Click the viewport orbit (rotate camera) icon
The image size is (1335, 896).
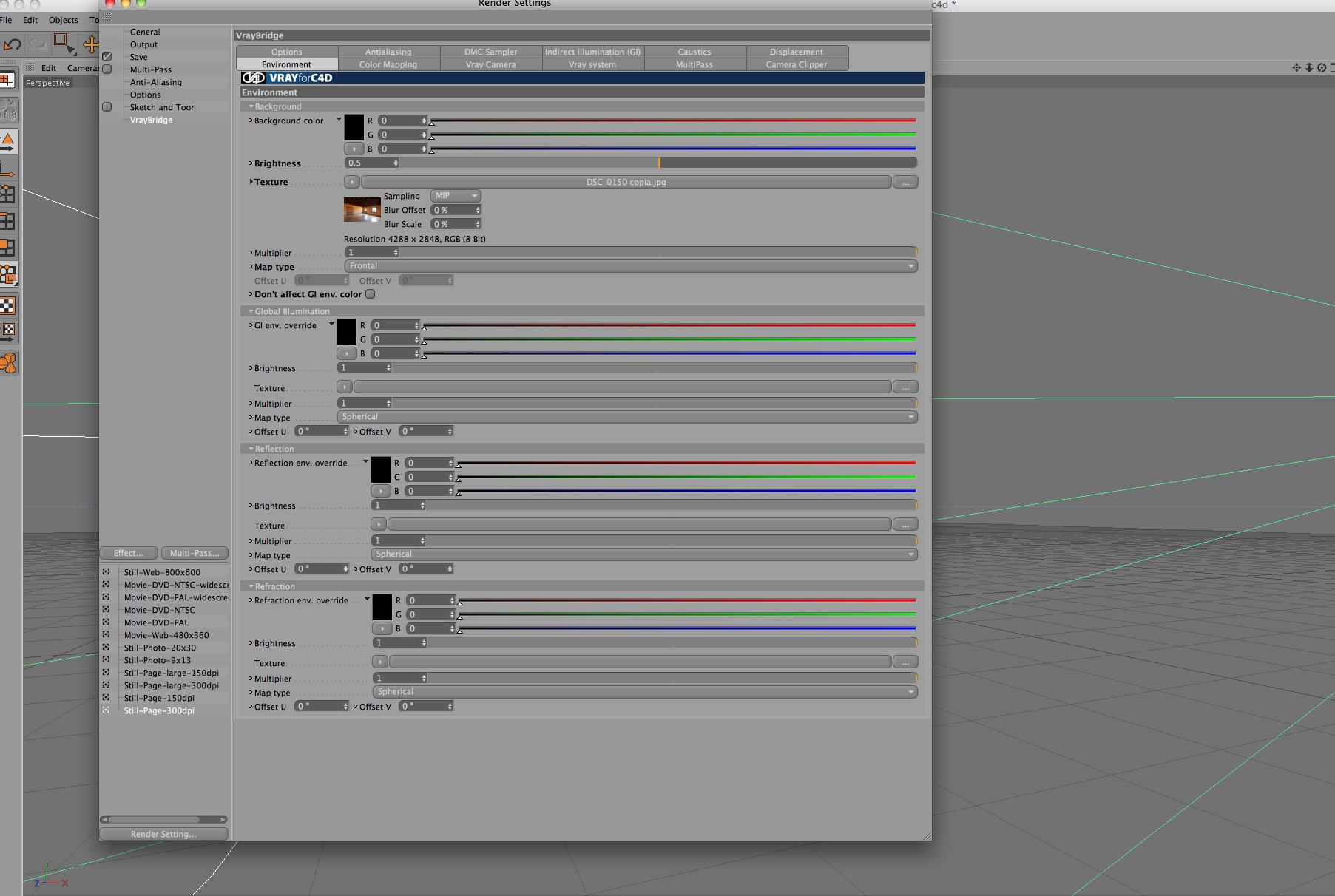[x=1322, y=68]
